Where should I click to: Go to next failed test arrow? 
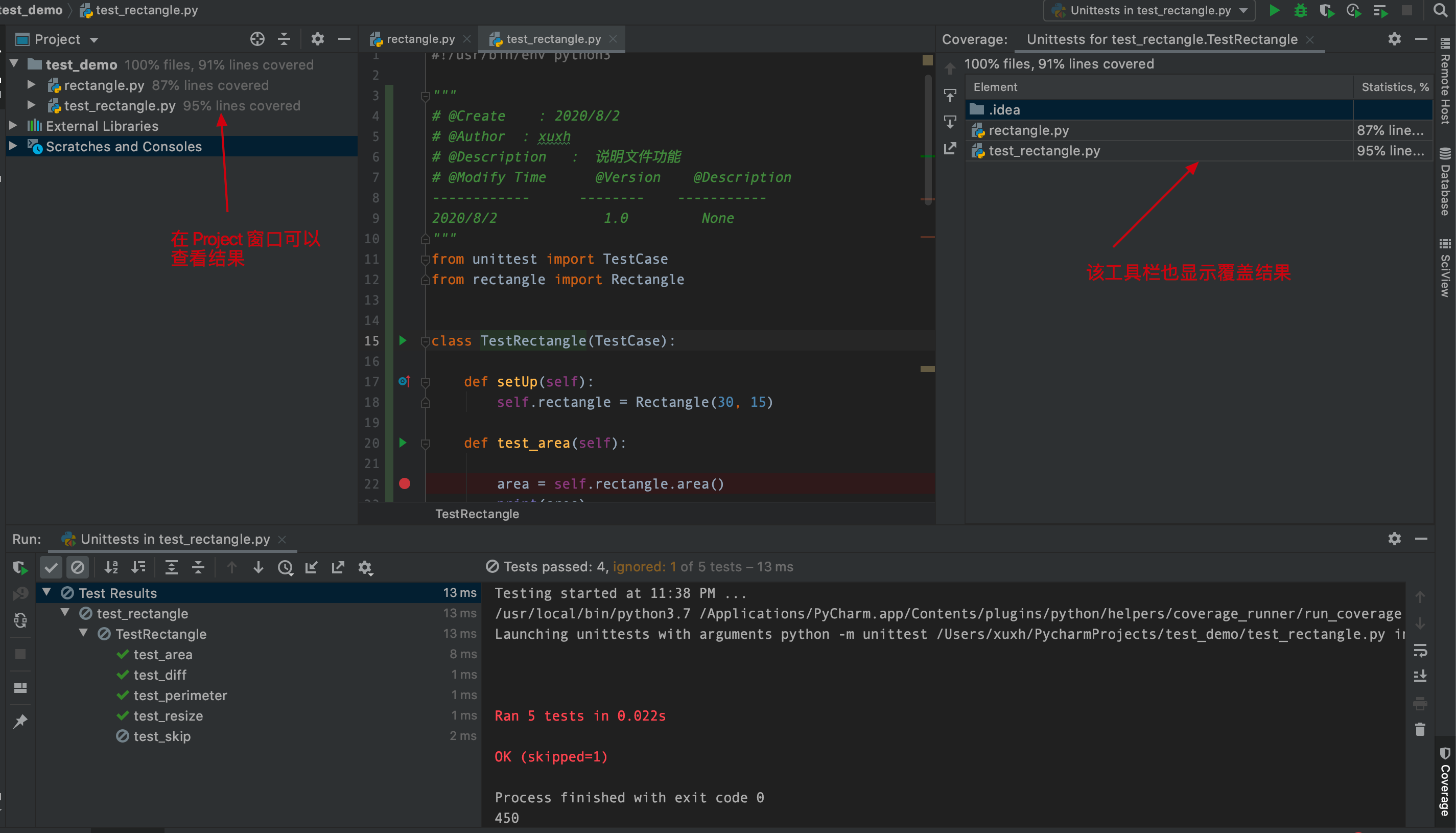pyautogui.click(x=258, y=567)
